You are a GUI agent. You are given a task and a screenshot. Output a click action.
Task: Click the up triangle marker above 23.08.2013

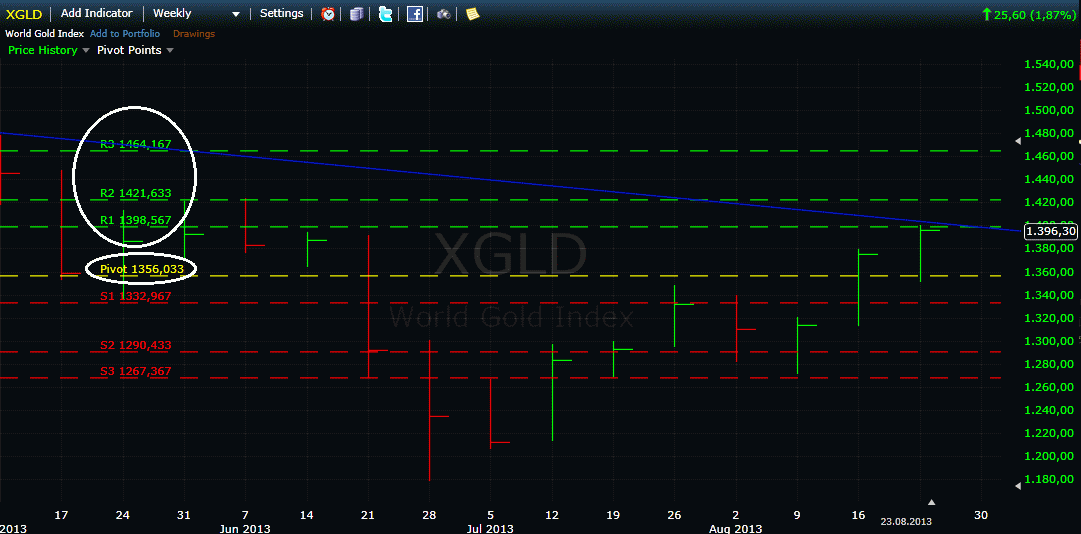click(931, 502)
